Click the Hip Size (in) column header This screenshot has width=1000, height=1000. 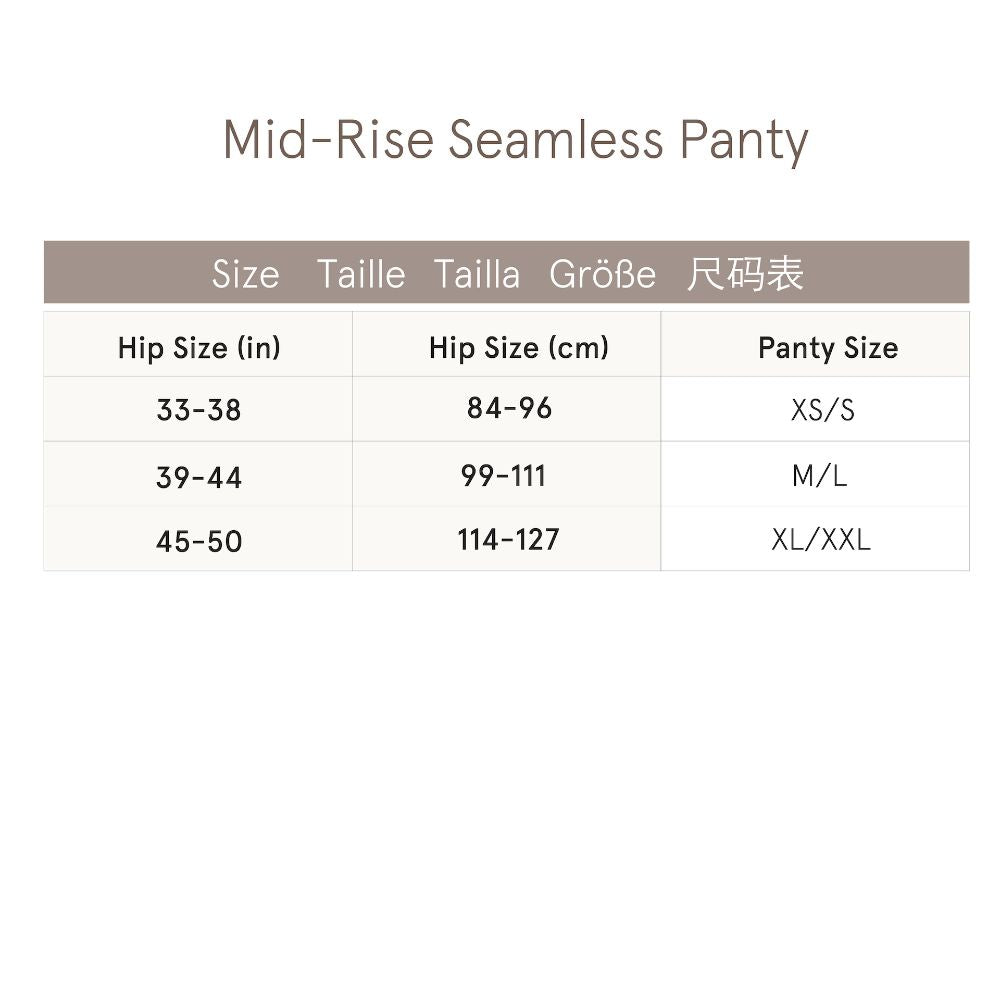tap(199, 348)
